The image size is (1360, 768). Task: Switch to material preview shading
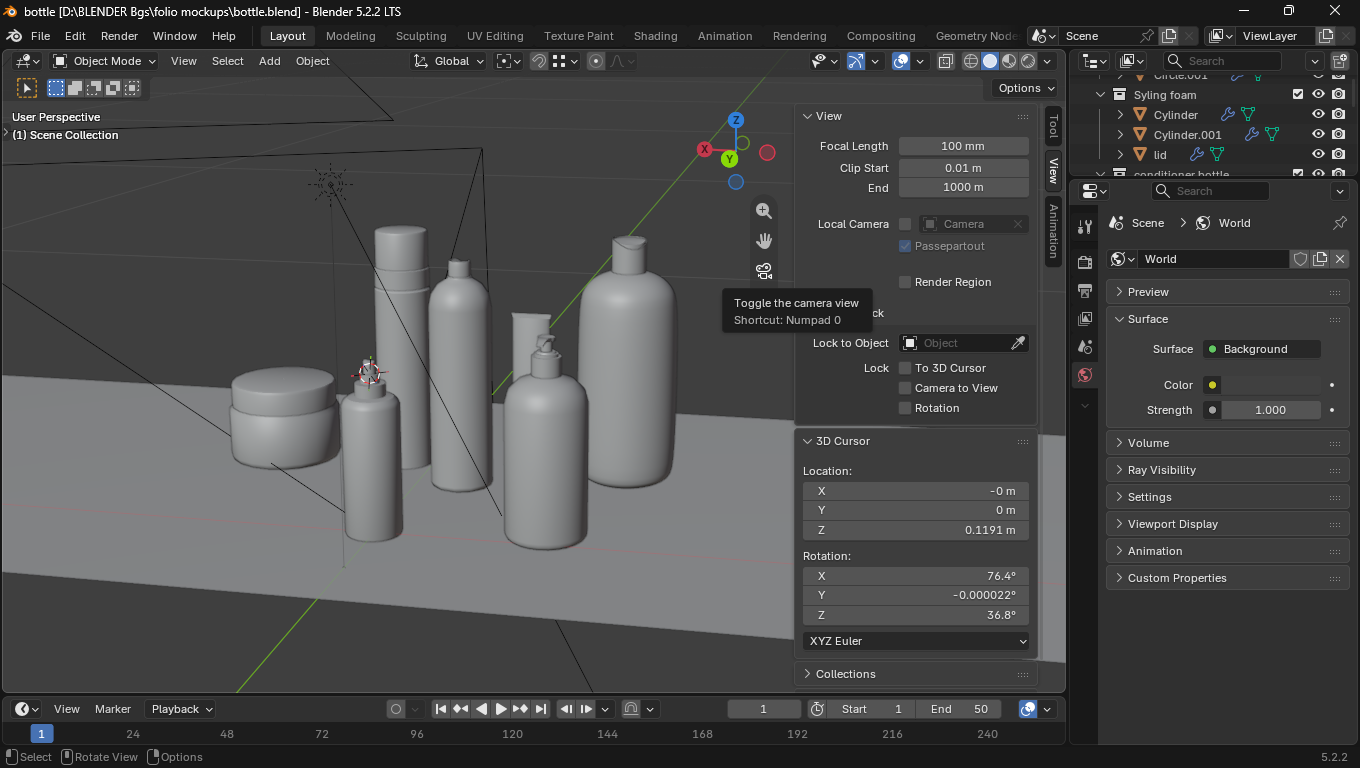pyautogui.click(x=1009, y=61)
